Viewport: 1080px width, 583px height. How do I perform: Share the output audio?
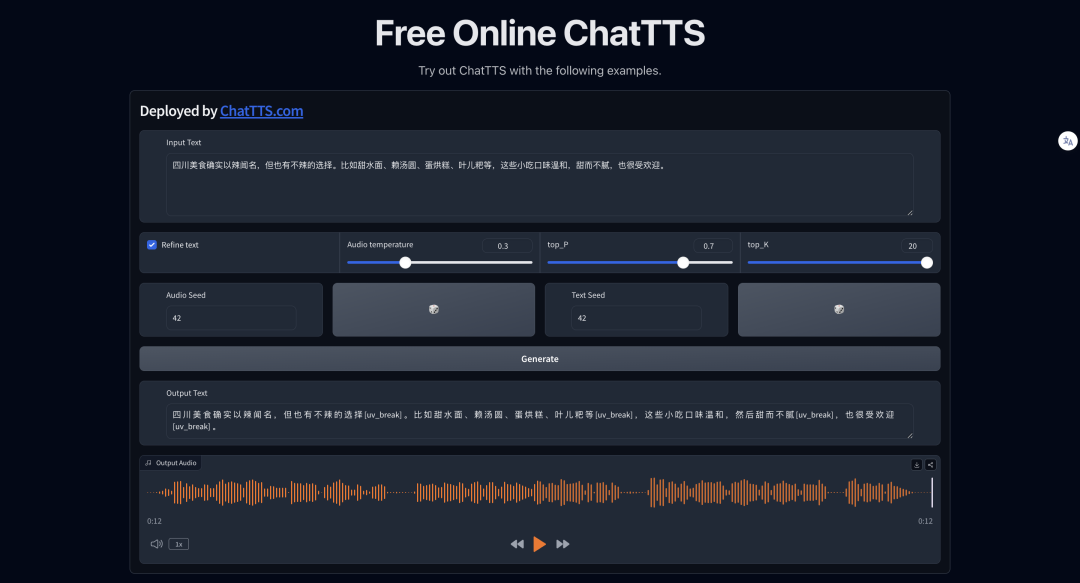930,464
